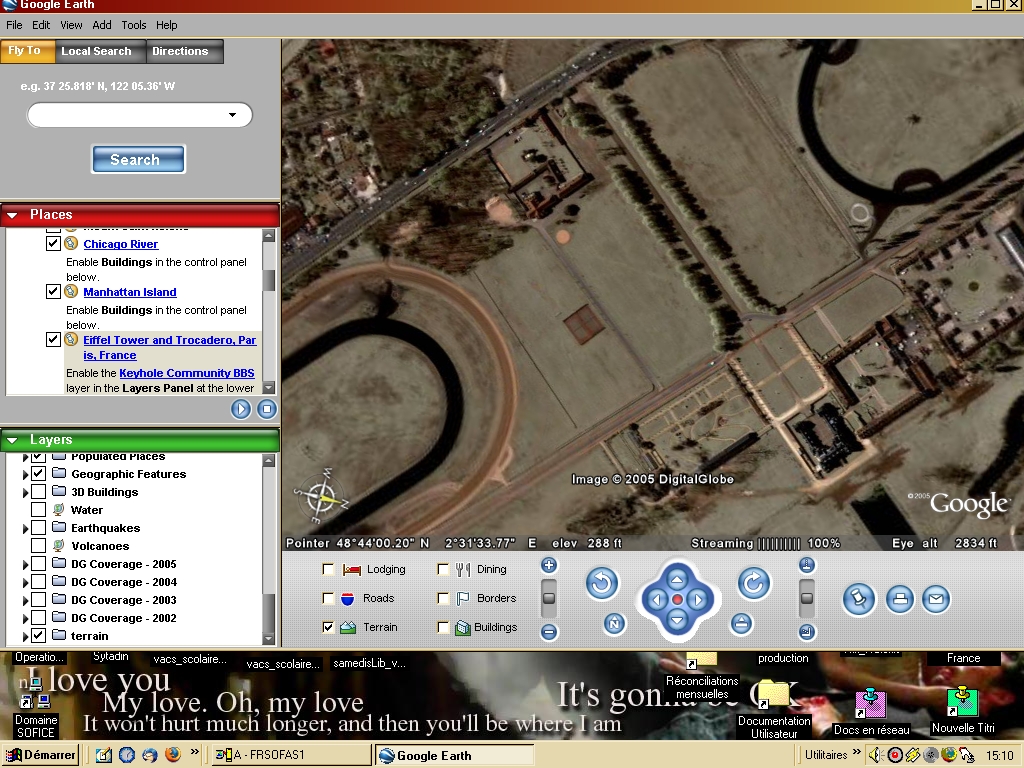Expand the Geographic Features layer
Viewport: 1024px width, 768px height.
pos(25,474)
